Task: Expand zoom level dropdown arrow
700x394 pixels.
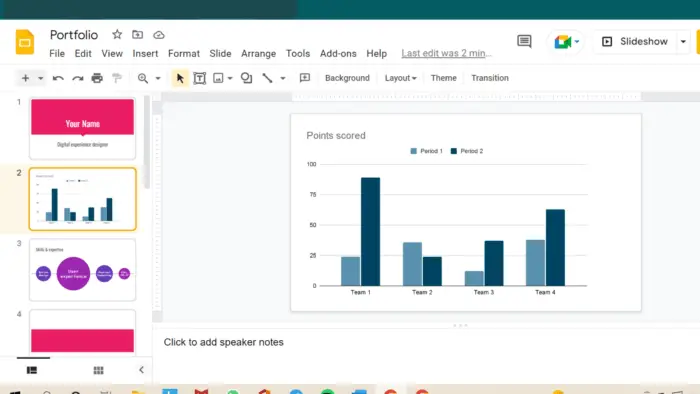Action: pyautogui.click(x=158, y=78)
